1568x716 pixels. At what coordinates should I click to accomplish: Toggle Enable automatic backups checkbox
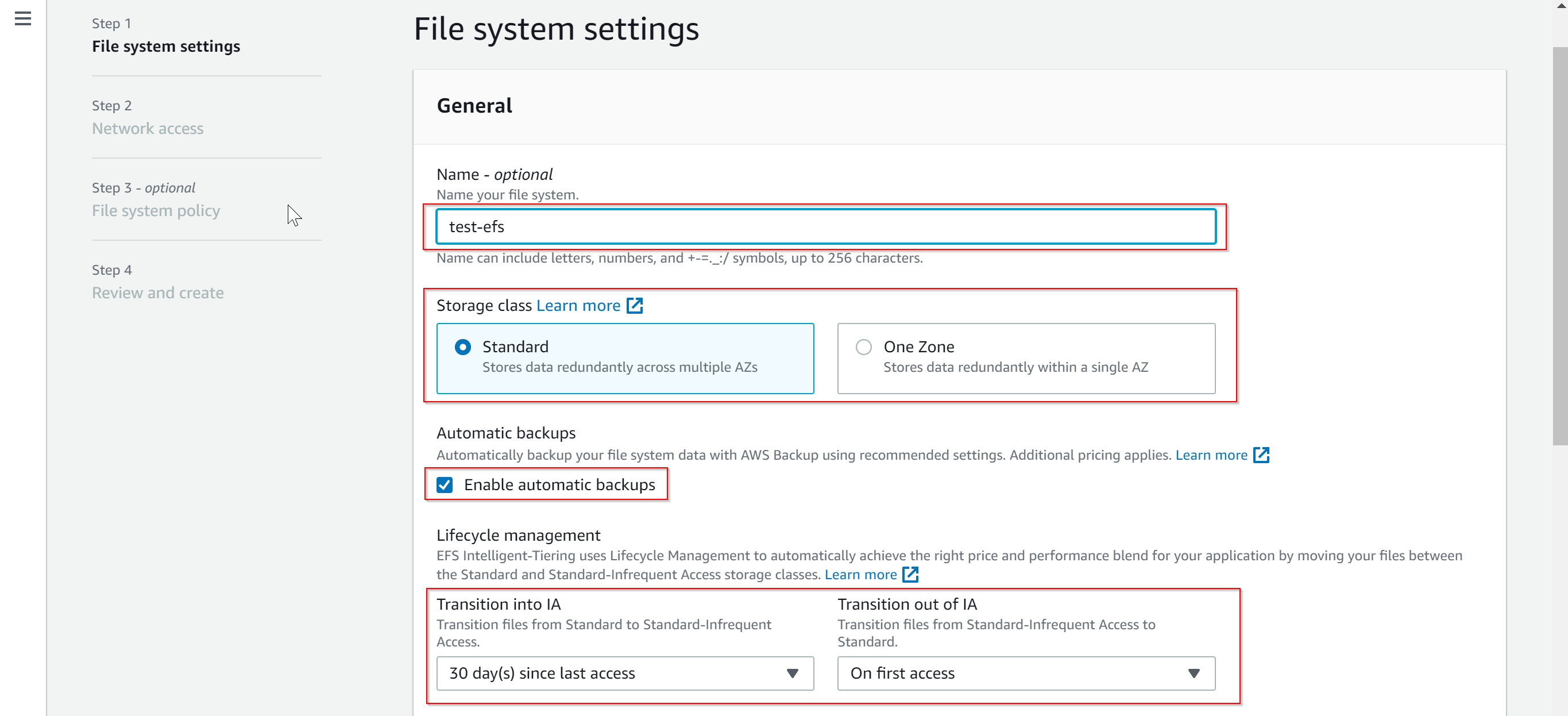tap(446, 484)
